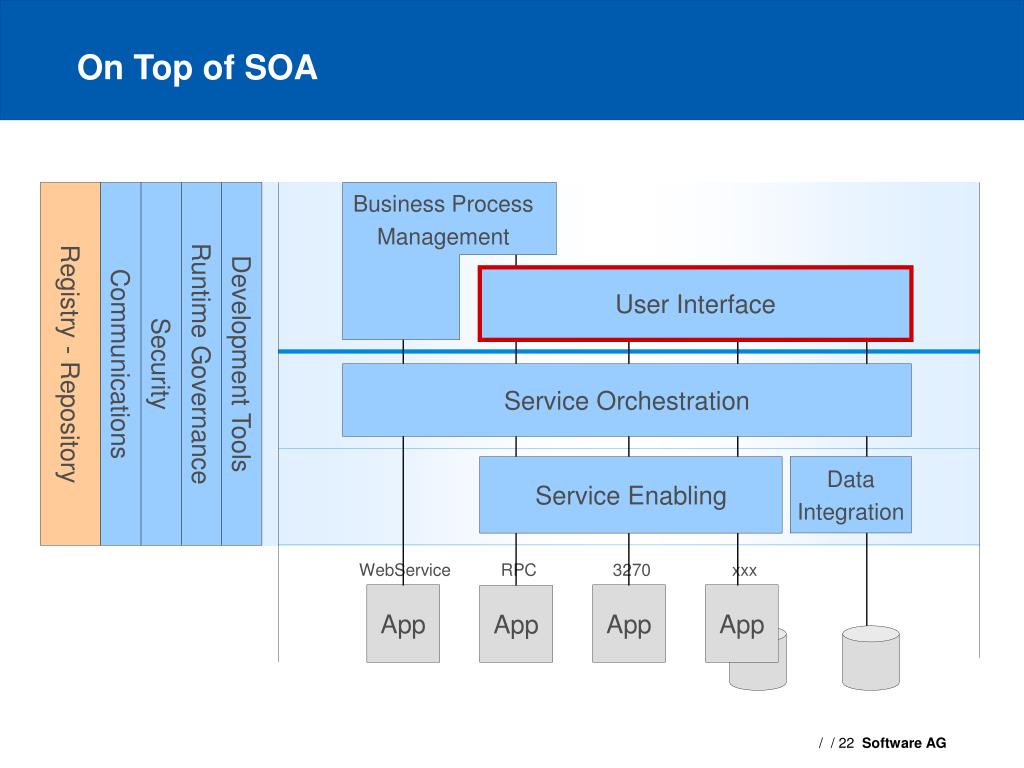The height and width of the screenshot is (768, 1024).
Task: Click the Runtime Governance vertical column
Action: tap(201, 364)
